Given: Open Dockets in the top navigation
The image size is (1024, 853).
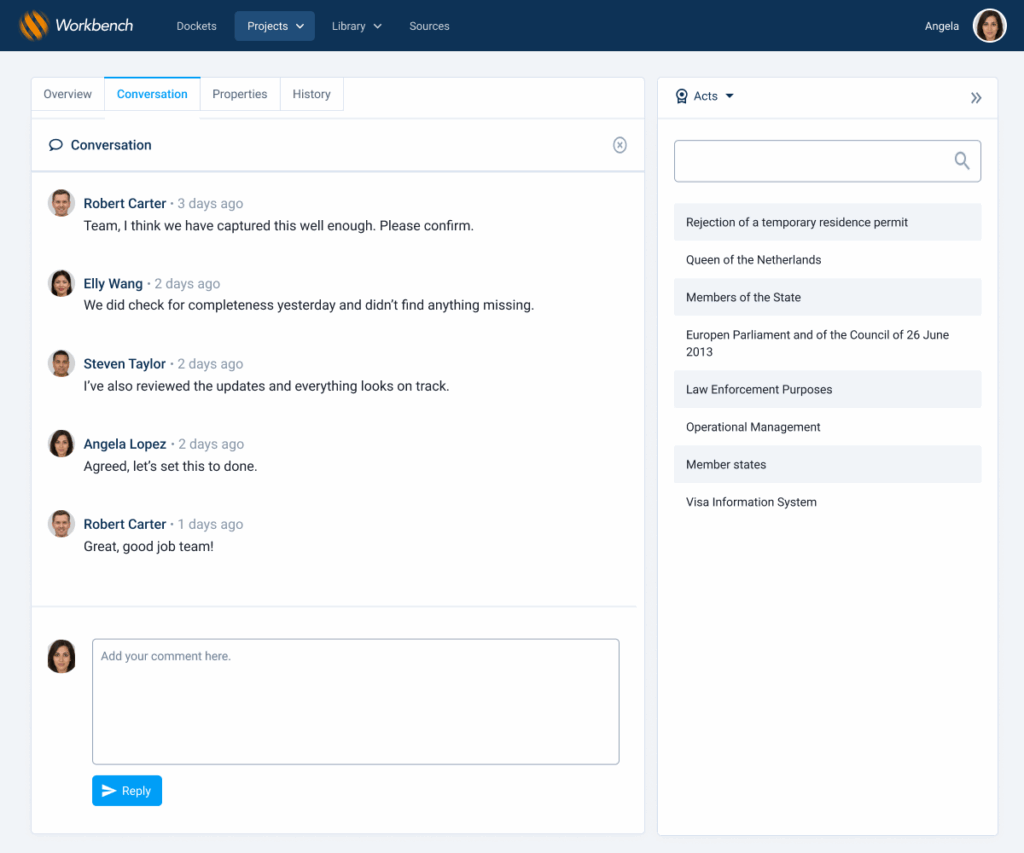Looking at the screenshot, I should (x=197, y=26).
